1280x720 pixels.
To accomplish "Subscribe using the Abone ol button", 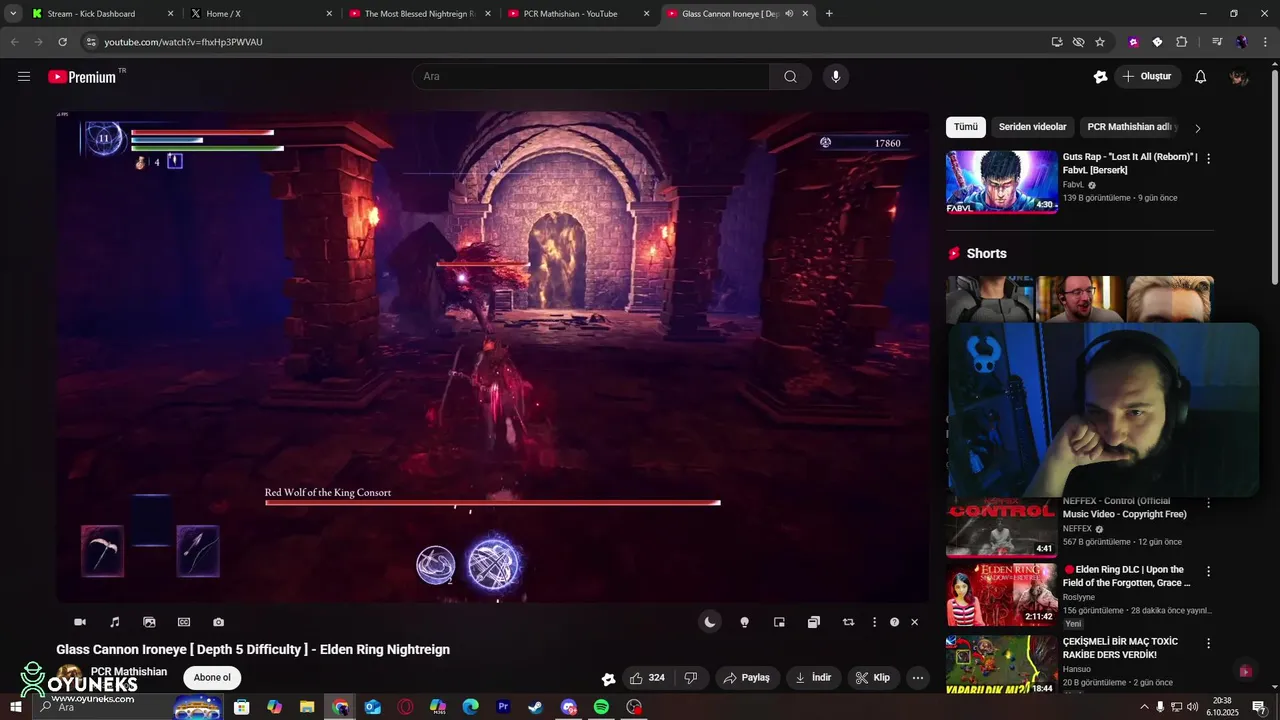I will (x=212, y=677).
